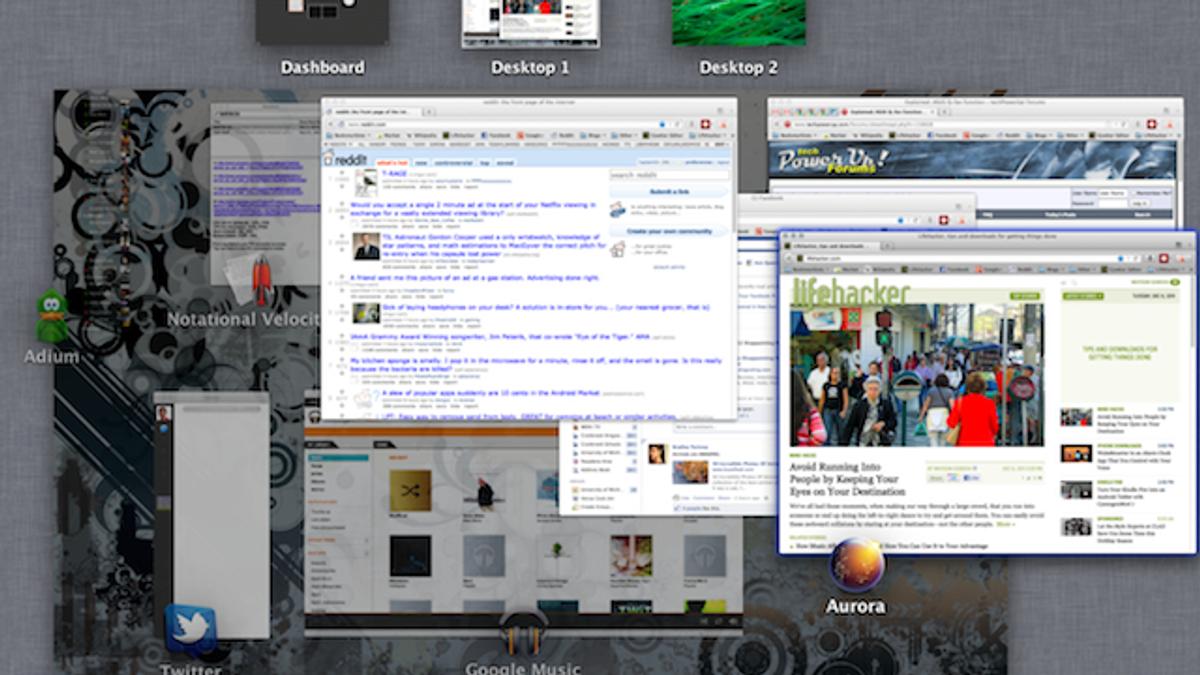Click the Notational Velocity rocket icon
This screenshot has width=1200, height=675.
click(x=261, y=279)
